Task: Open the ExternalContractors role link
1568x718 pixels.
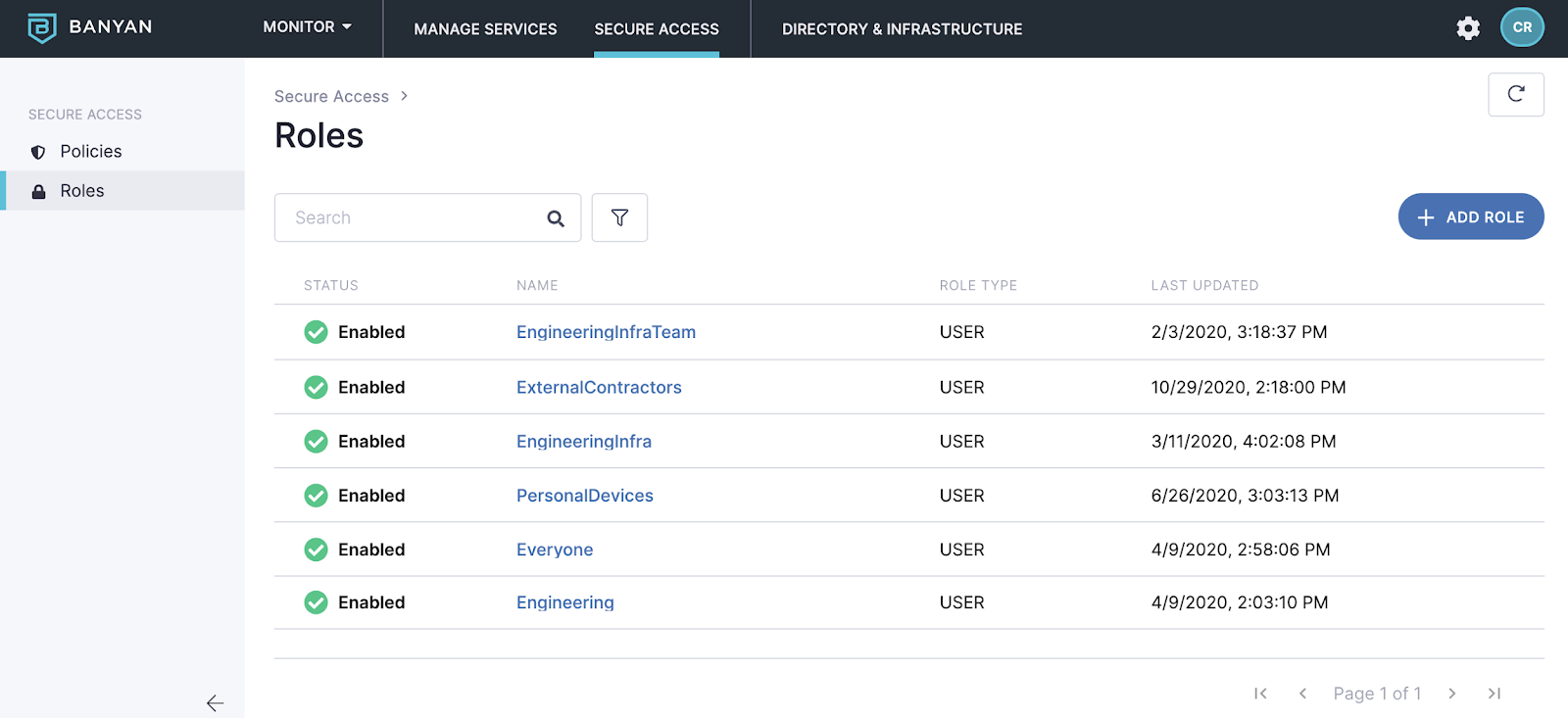Action: click(599, 388)
